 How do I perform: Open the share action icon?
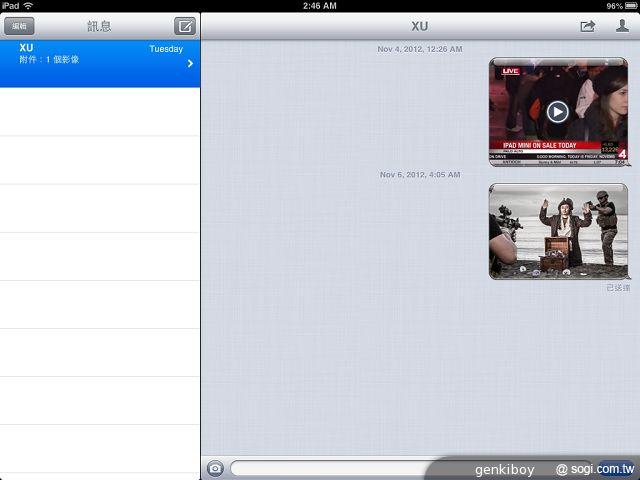(x=587, y=26)
